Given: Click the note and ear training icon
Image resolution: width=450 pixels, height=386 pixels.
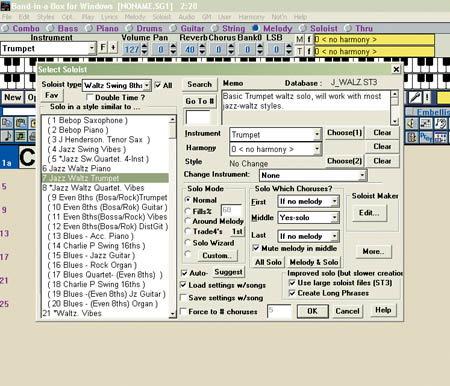Looking at the screenshot, I should 441,124.
